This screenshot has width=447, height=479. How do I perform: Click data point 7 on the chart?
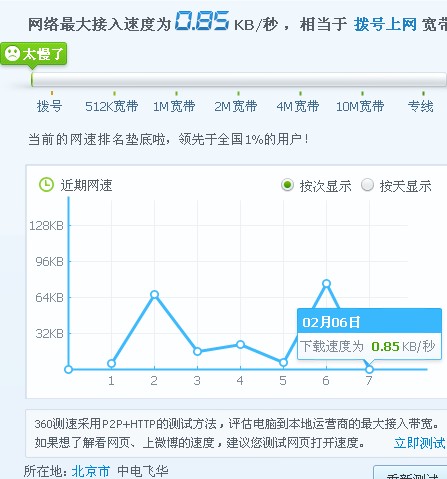[x=369, y=369]
